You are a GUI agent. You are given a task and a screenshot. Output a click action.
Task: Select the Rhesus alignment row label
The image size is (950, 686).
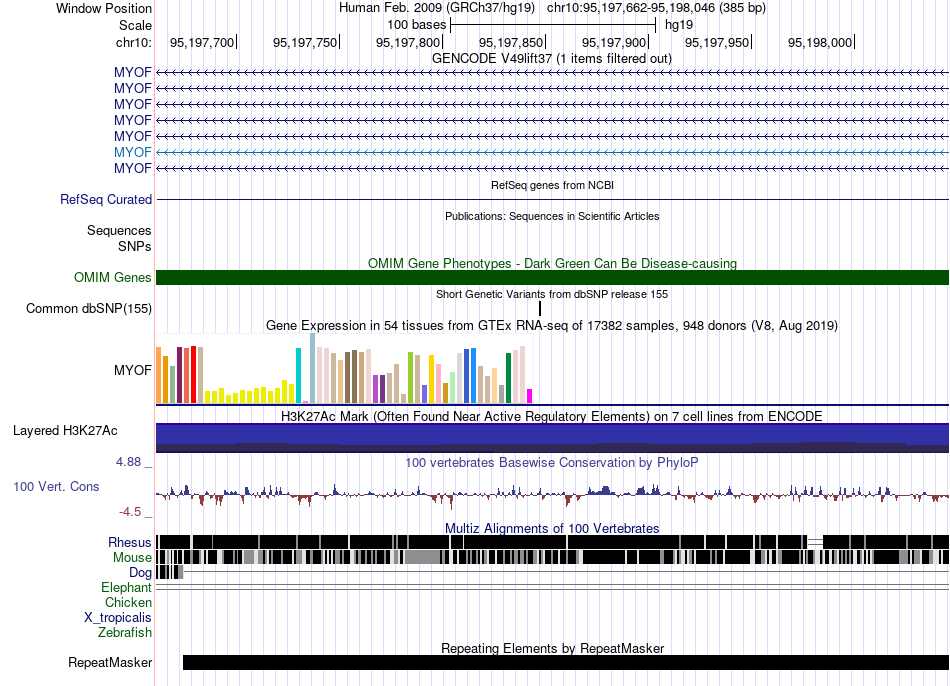130,542
